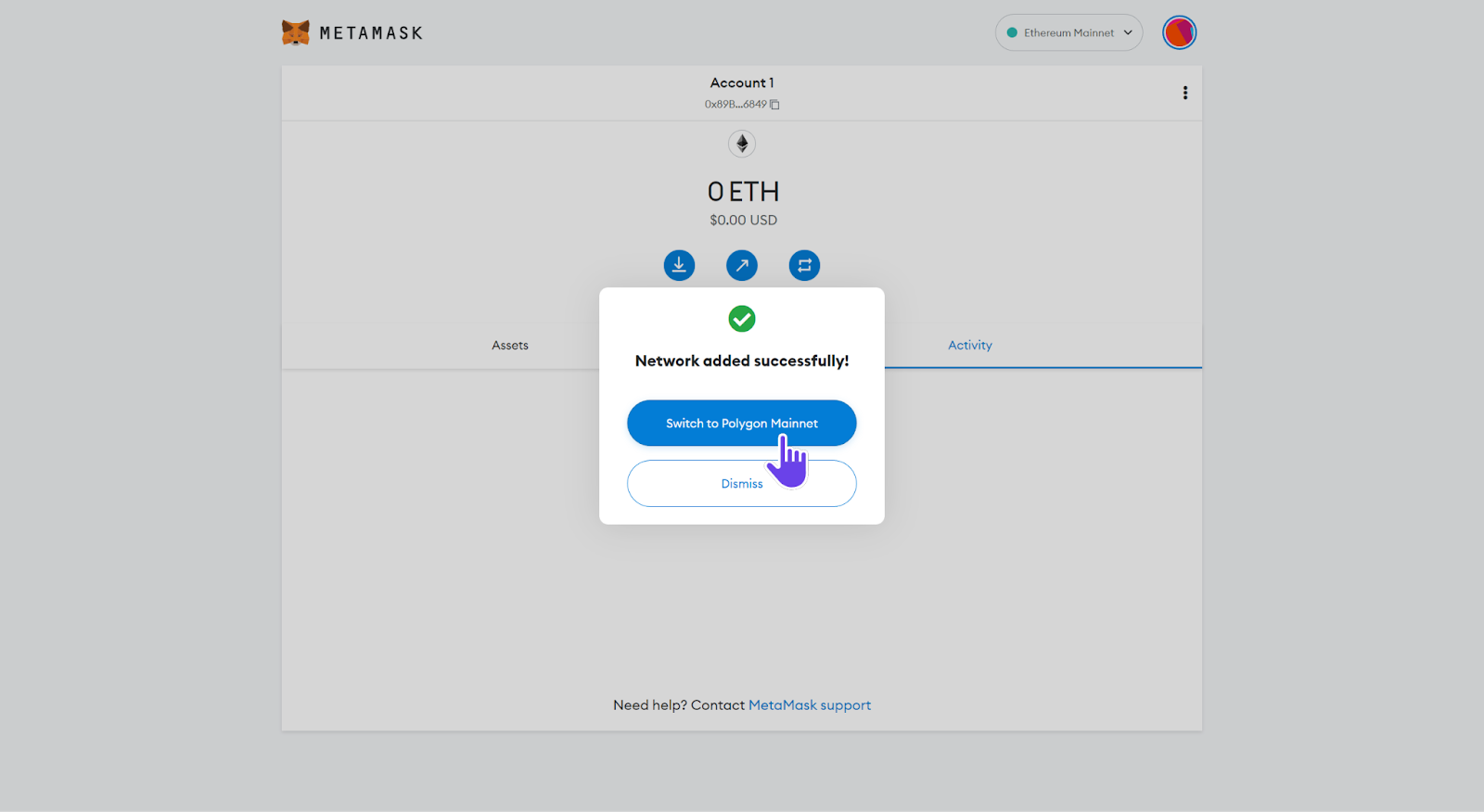Click the Buy download-arrow icon
Screen dimensions: 1484x812
point(679,265)
